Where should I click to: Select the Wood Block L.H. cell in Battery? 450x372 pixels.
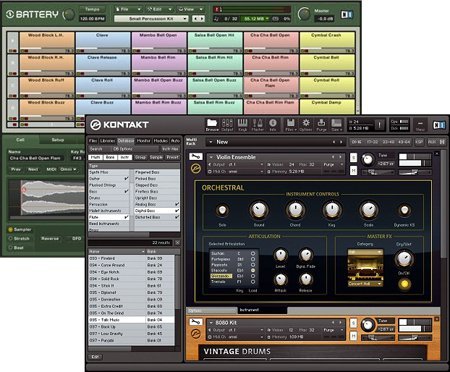47,42
